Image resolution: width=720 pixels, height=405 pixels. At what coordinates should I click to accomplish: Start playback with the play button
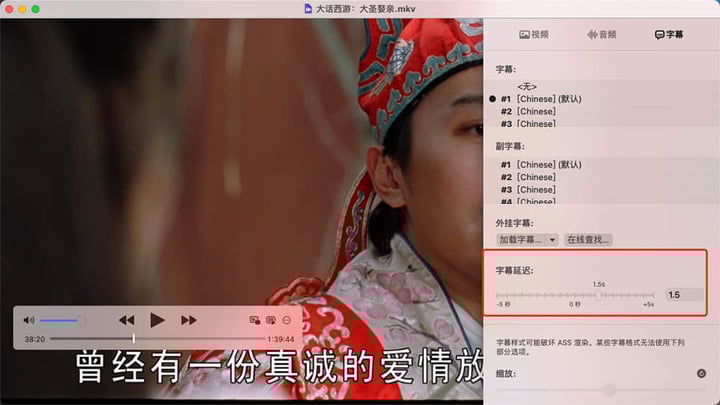point(157,320)
